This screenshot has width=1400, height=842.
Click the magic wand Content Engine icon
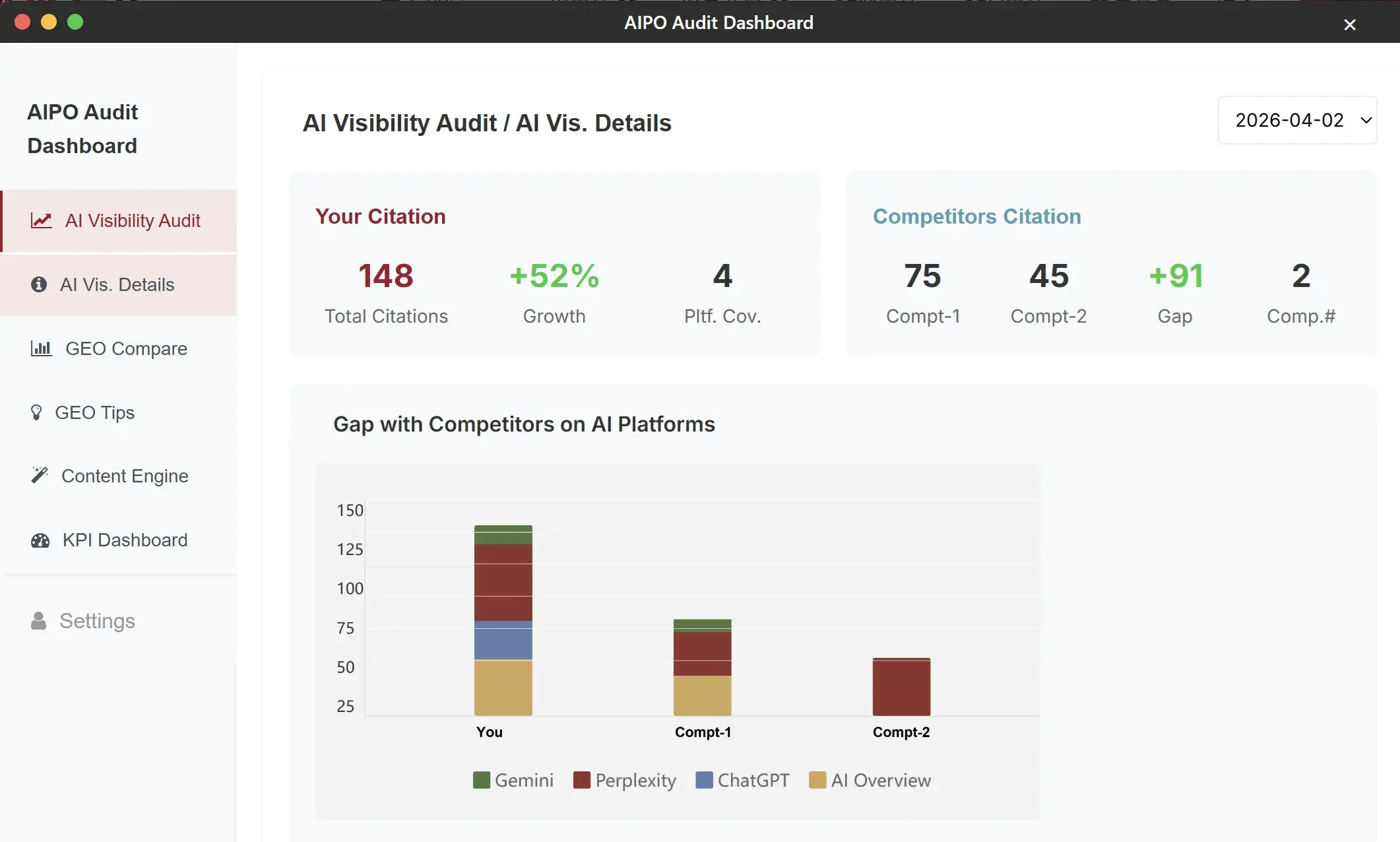(40, 475)
